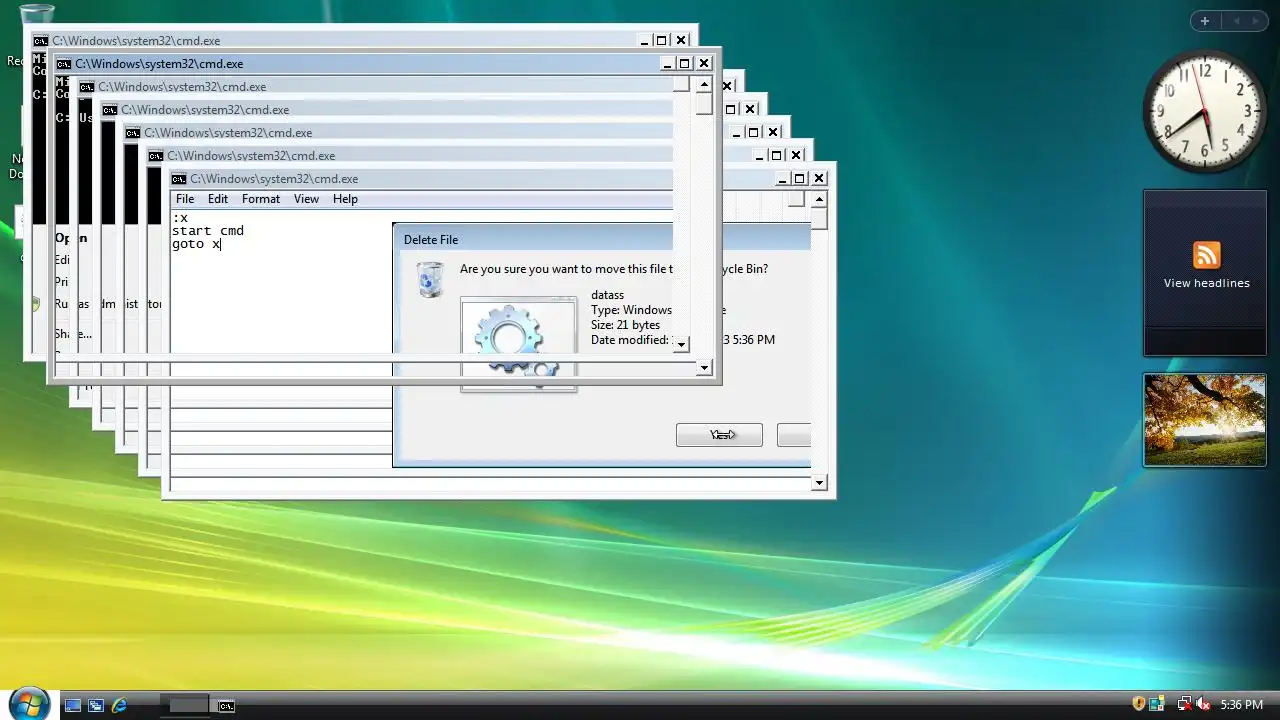Click the slide show picture gadget
1280x720 pixels.
pos(1205,420)
